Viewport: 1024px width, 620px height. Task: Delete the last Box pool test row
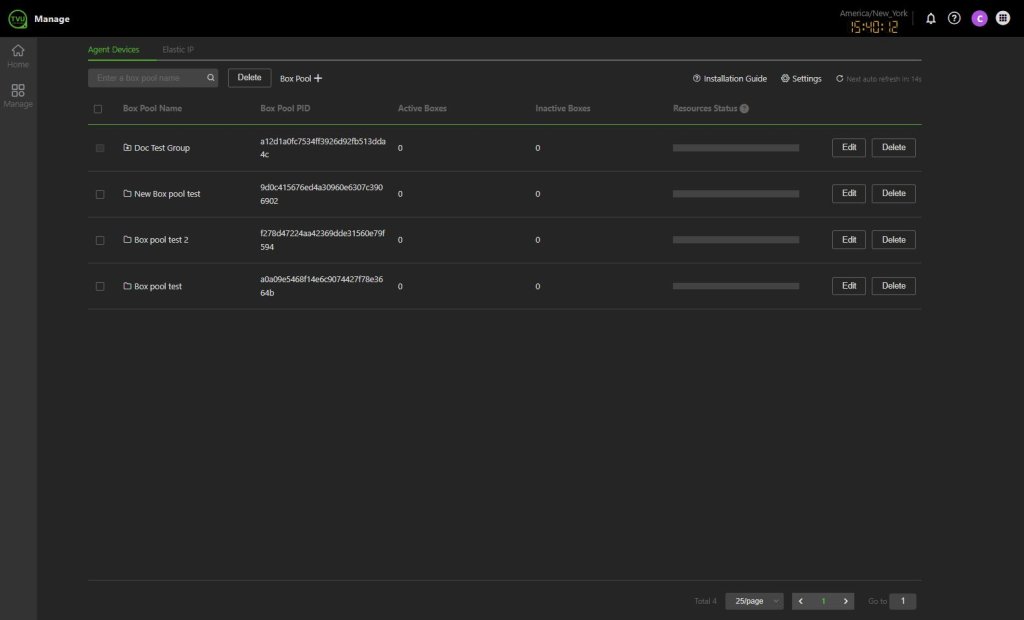[893, 286]
